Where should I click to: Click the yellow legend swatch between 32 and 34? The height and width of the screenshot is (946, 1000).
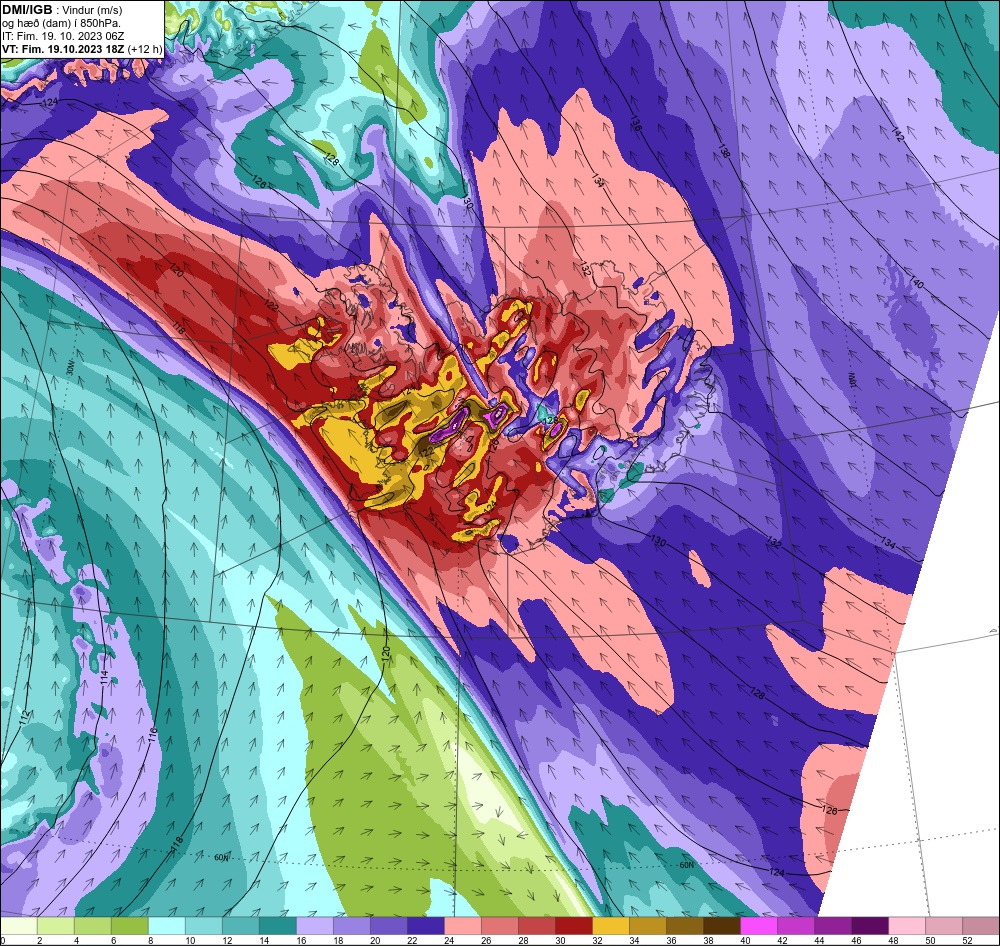pyautogui.click(x=611, y=926)
